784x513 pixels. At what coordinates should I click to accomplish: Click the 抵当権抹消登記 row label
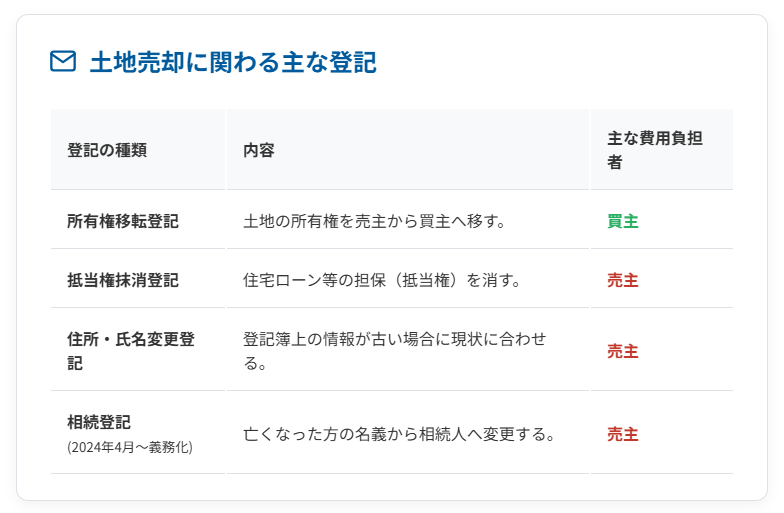[x=123, y=280]
